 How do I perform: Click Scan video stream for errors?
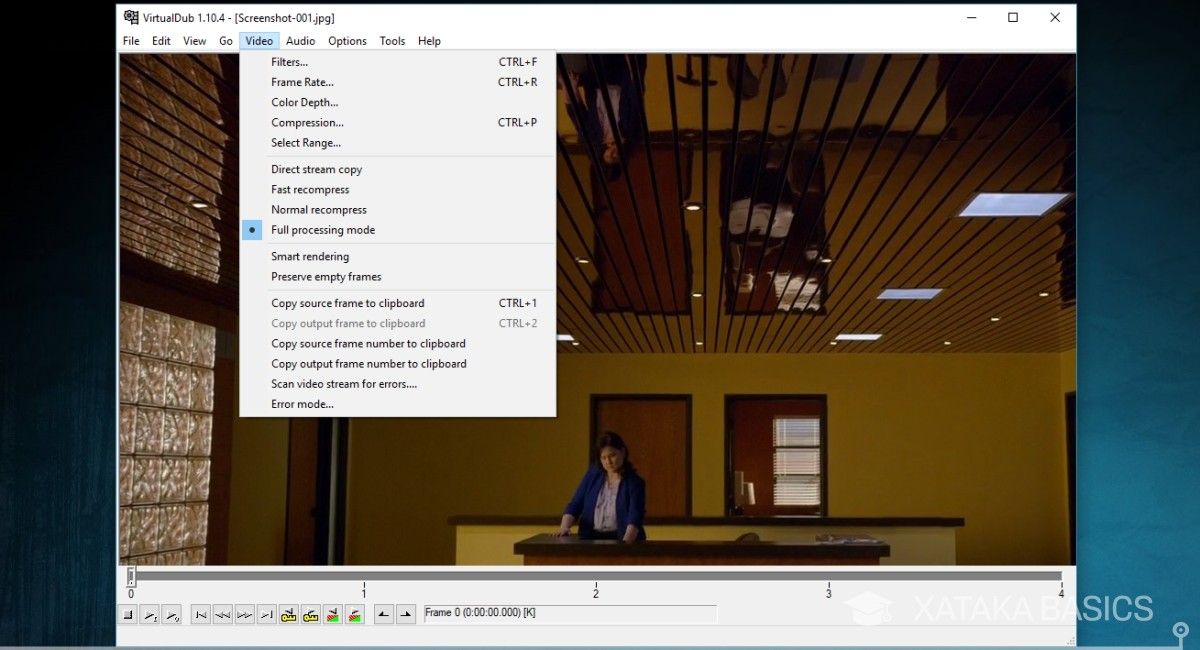coord(398,384)
